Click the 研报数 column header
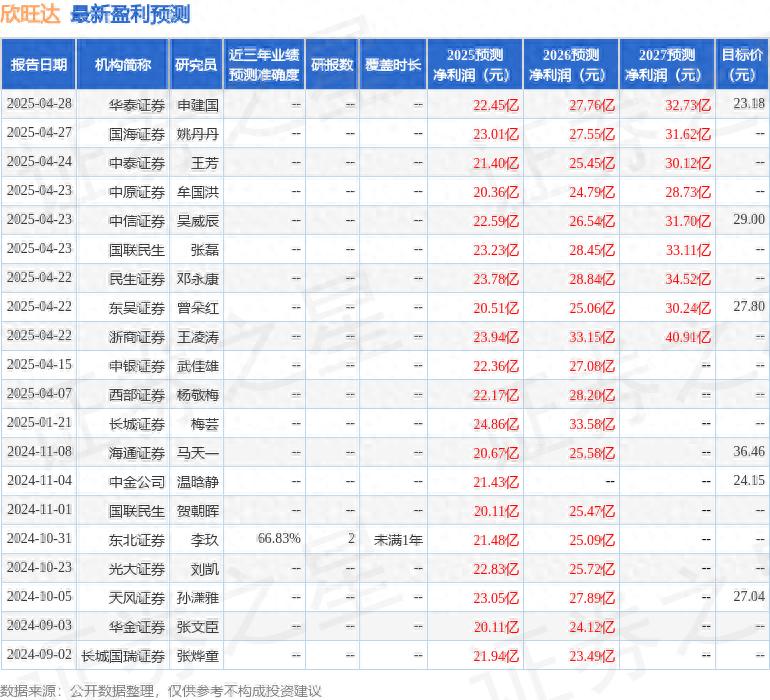This screenshot has height=700, width=770. (332, 64)
